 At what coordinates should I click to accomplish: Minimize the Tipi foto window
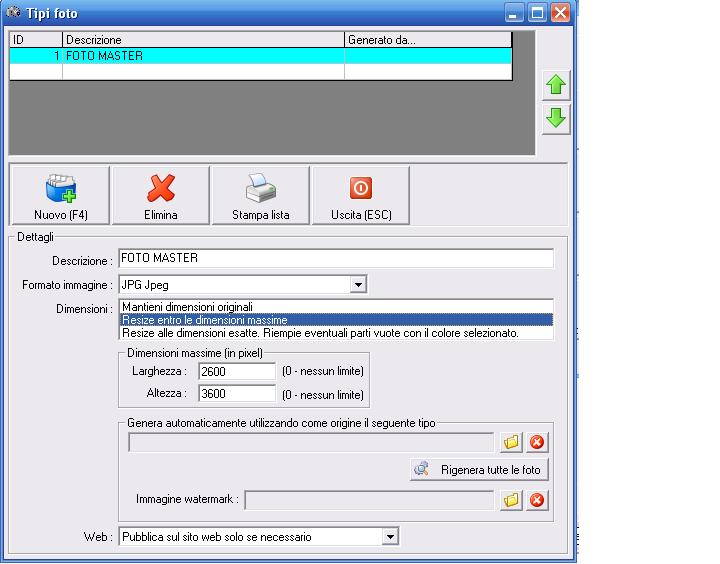pos(513,13)
